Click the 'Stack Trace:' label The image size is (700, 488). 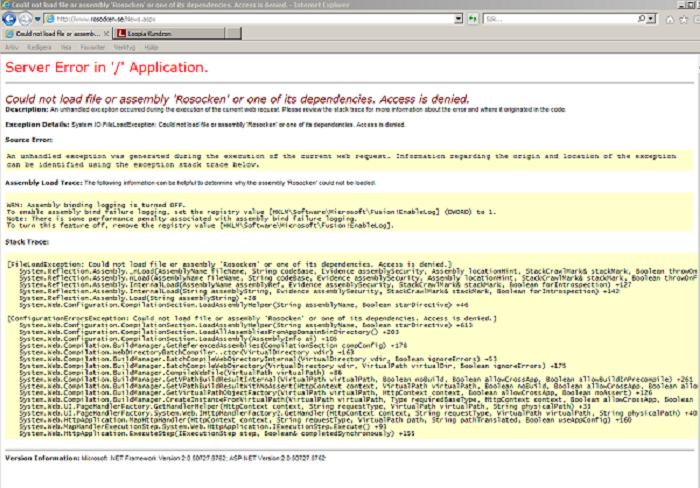[x=27, y=242]
